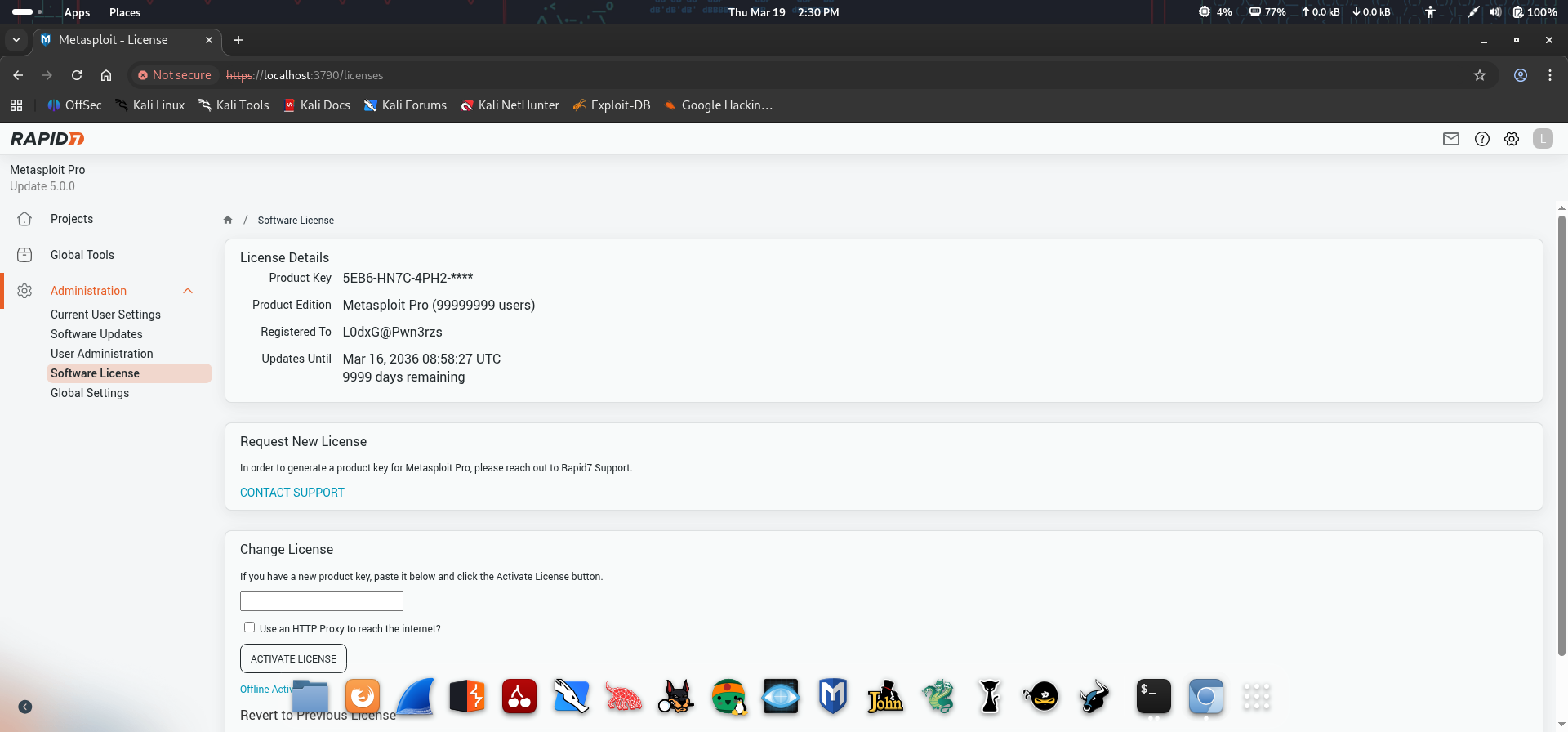Collapse sidebar with bottom-left arrow button
Screen dimensions: 1568x732
coord(25,707)
